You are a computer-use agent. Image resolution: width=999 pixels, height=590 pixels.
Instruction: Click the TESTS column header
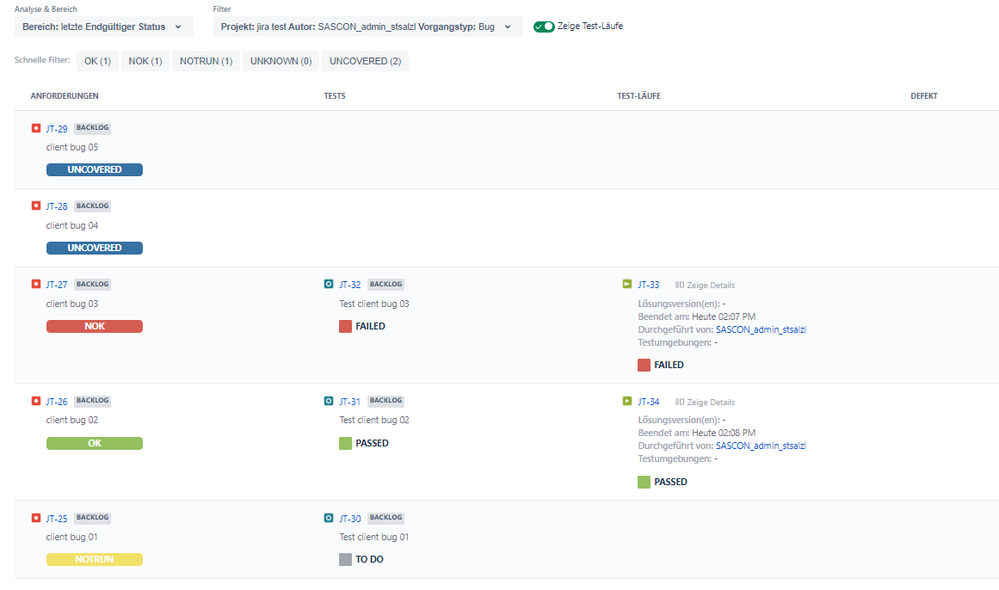[x=334, y=96]
